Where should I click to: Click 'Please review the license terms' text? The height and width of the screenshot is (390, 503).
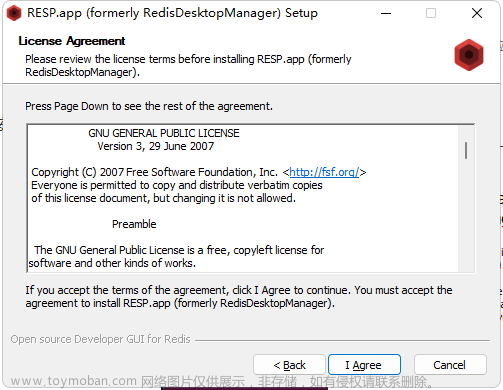[x=188, y=65]
